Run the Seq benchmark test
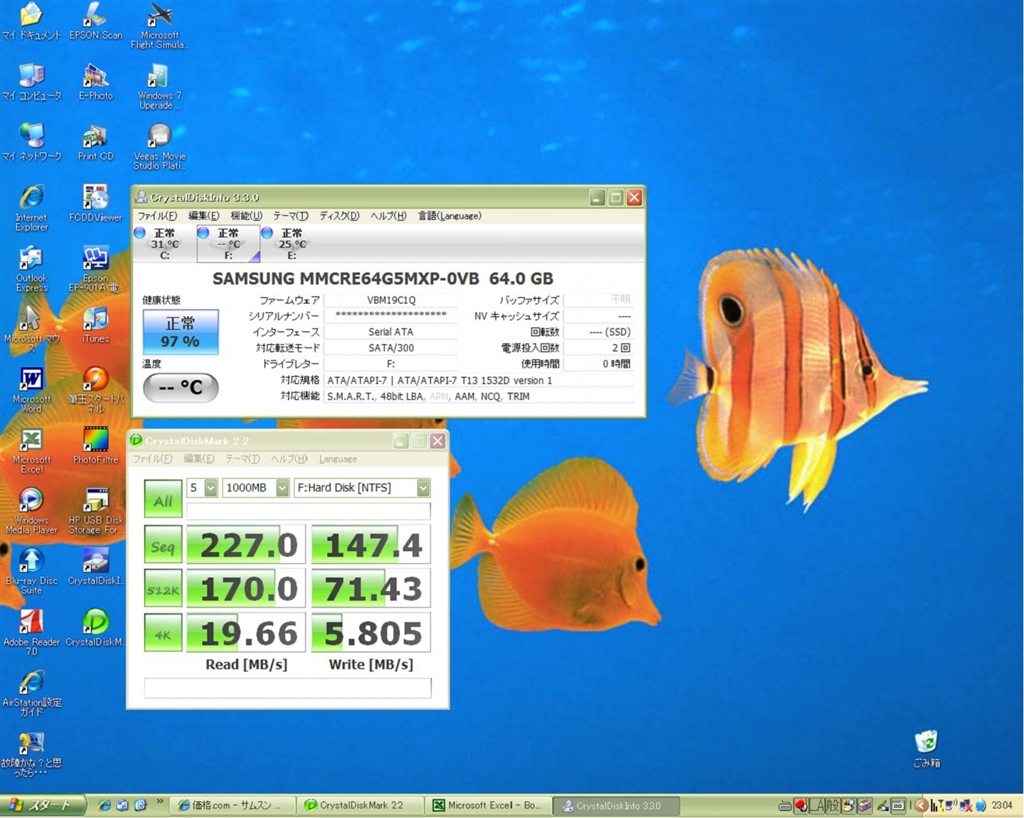The image size is (1024, 818). 162,545
